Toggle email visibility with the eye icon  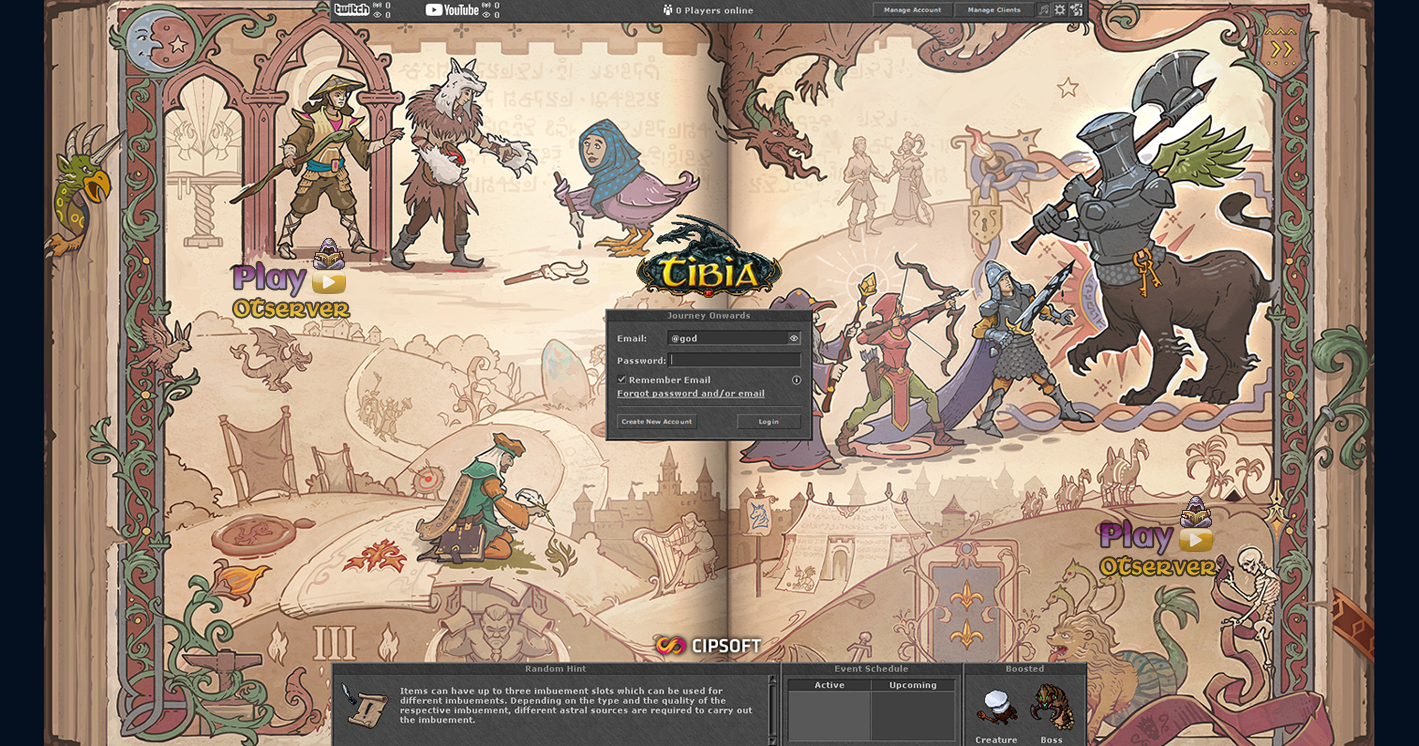click(794, 338)
